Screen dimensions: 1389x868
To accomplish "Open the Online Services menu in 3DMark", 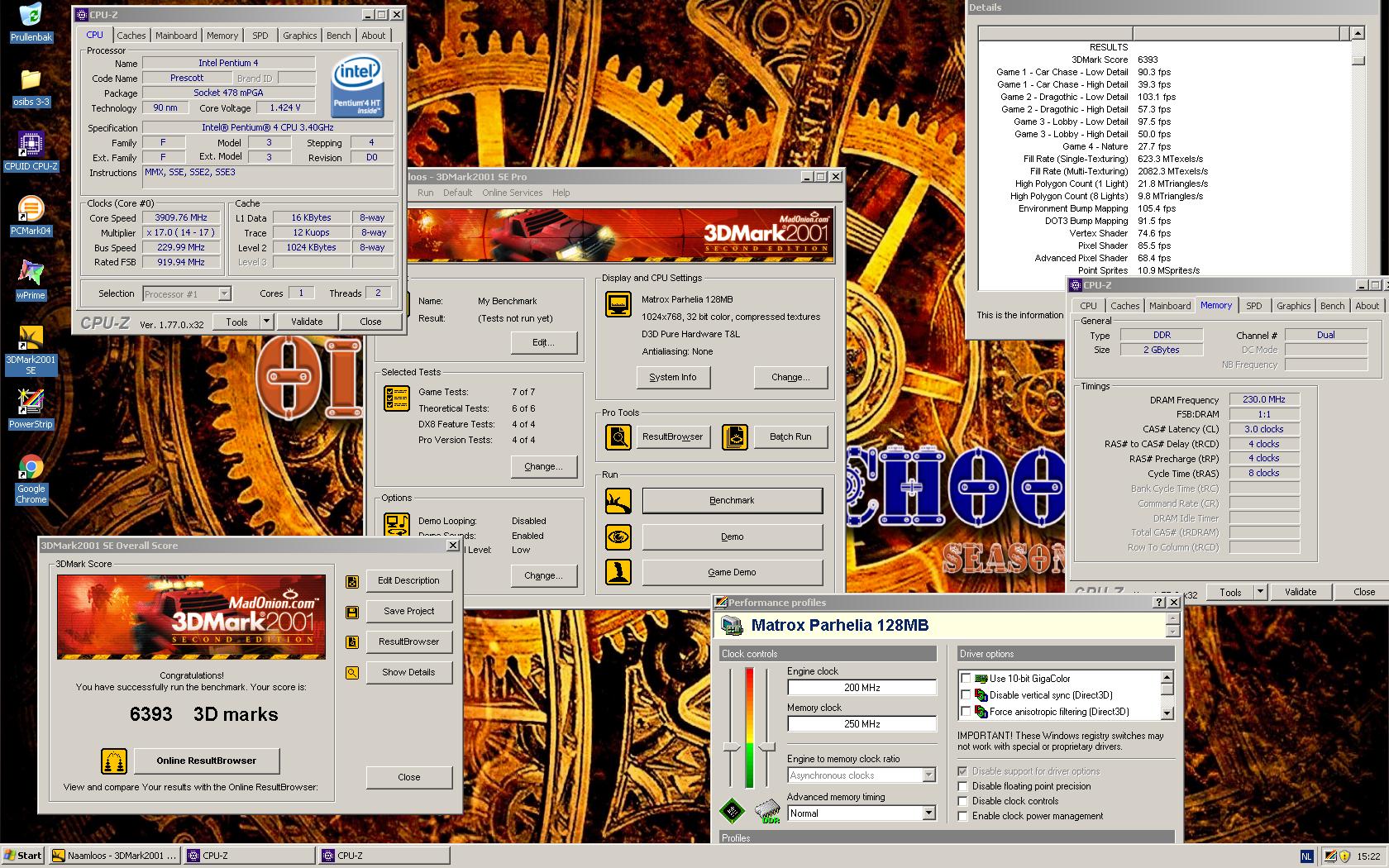I will tap(513, 193).
